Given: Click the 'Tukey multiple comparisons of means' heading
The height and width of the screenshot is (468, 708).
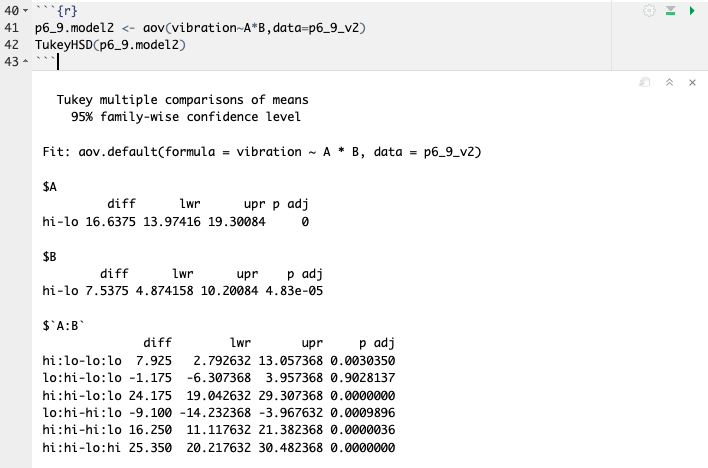Looking at the screenshot, I should [182, 100].
